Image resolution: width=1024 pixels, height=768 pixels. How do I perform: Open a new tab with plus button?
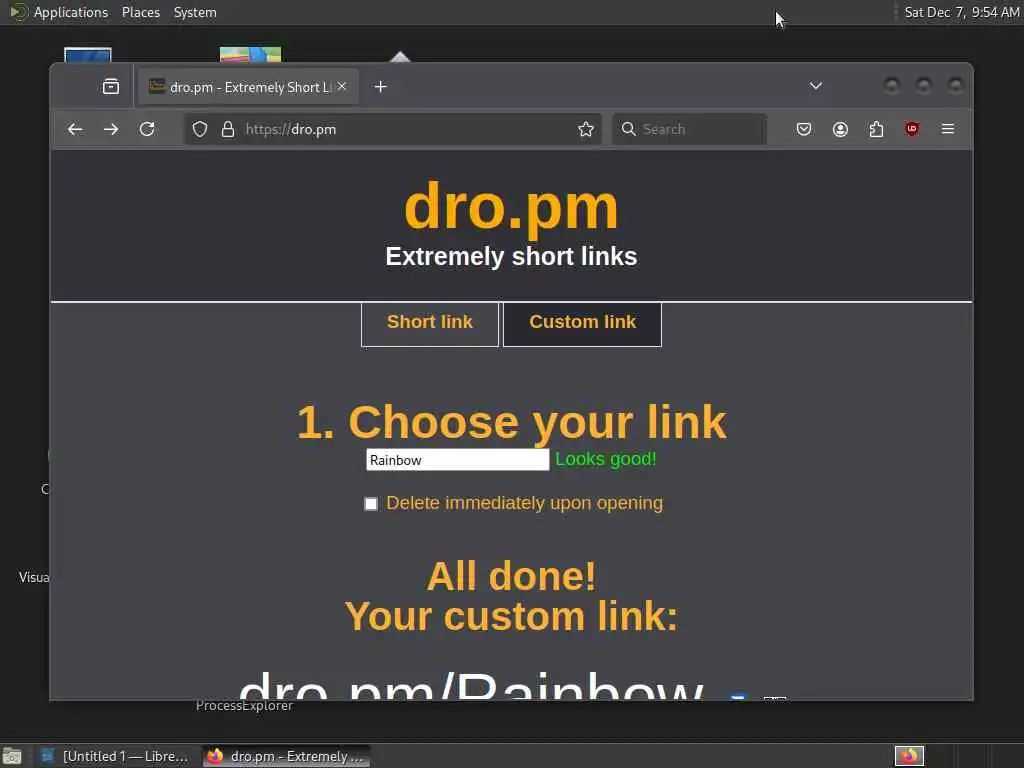point(381,87)
